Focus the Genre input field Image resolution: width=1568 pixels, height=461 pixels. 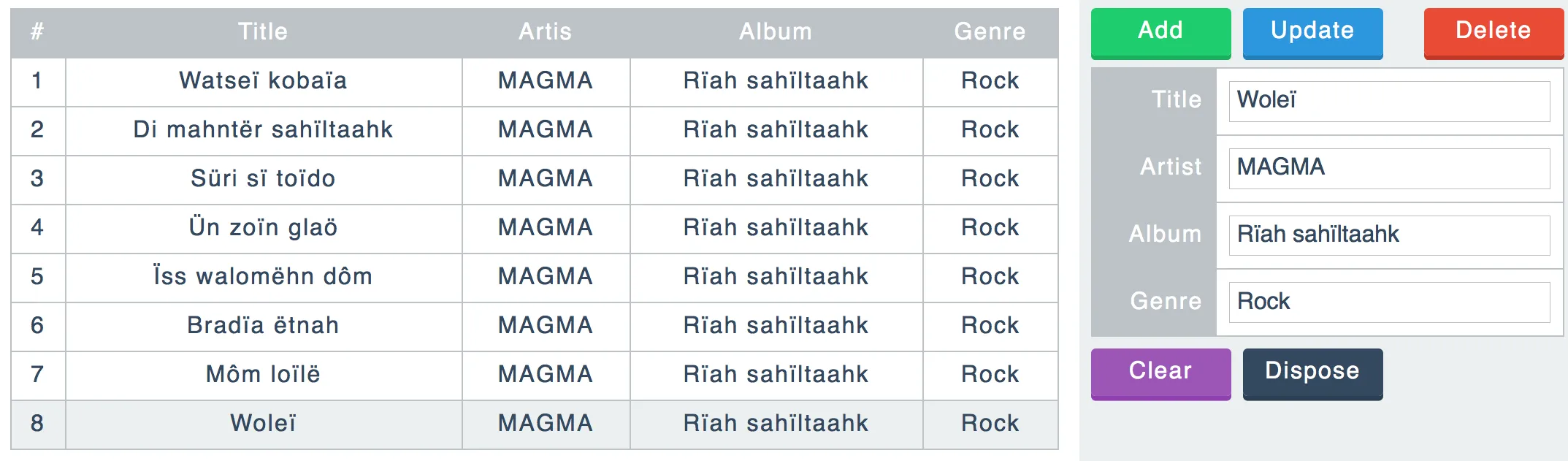[1388, 302]
